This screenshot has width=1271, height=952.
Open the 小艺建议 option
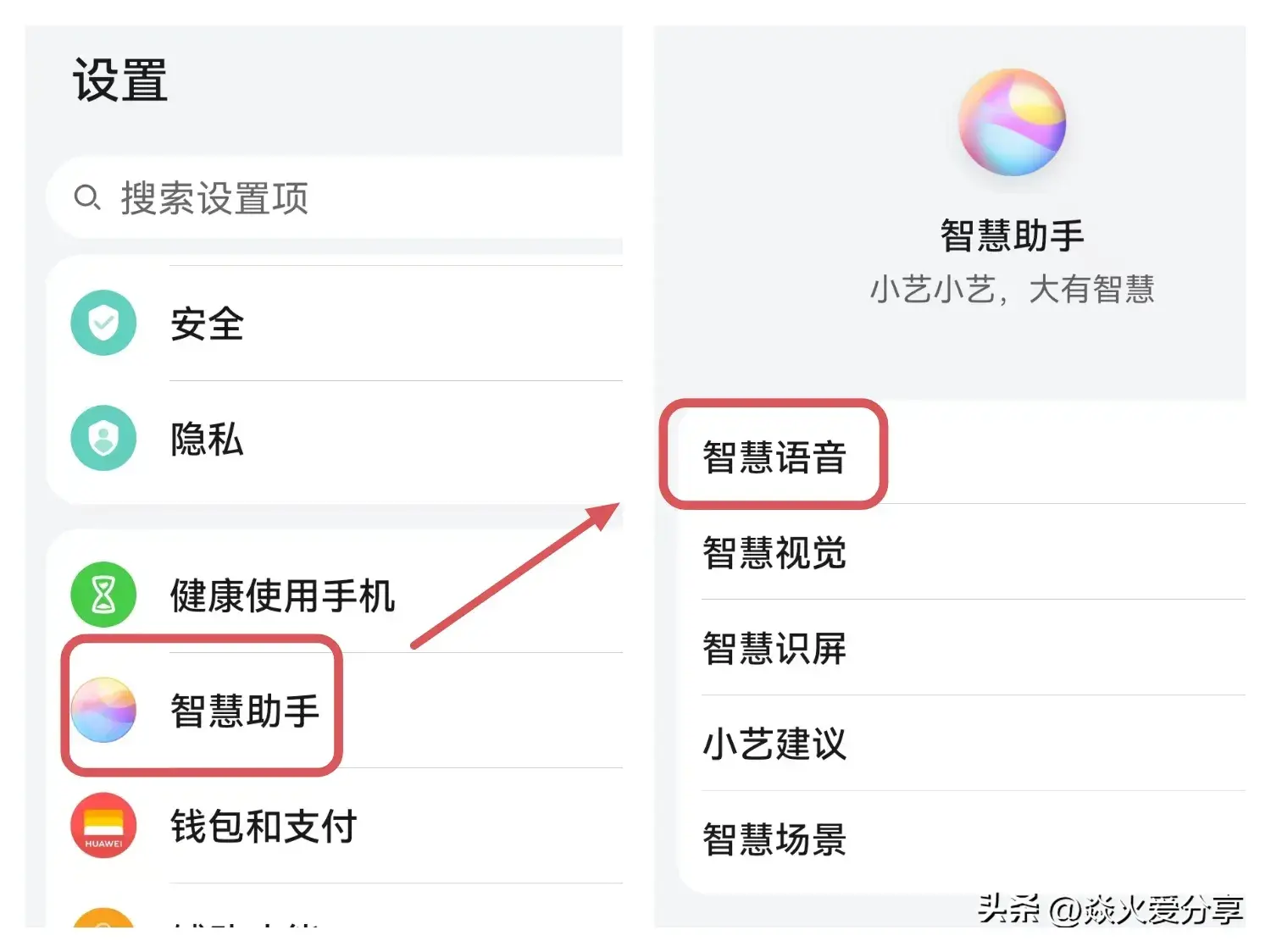click(x=774, y=744)
